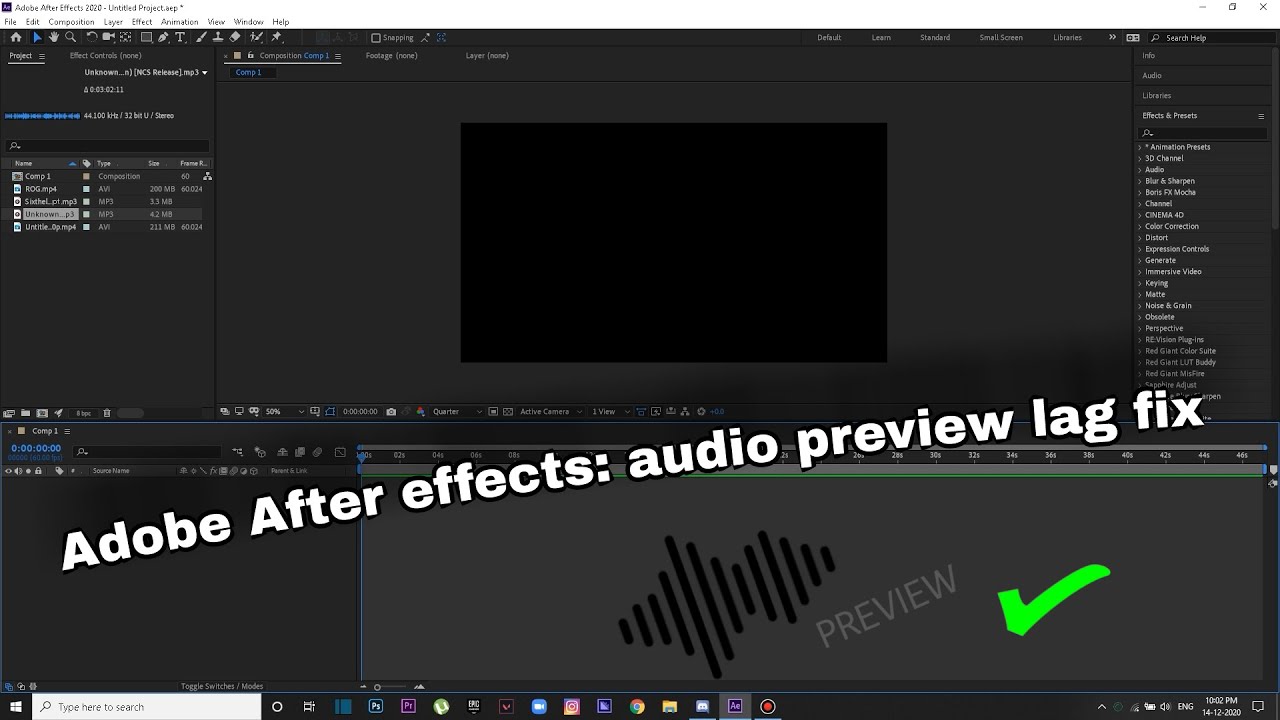Select the Eraser tool
1280x720 pixels.
pos(235,37)
